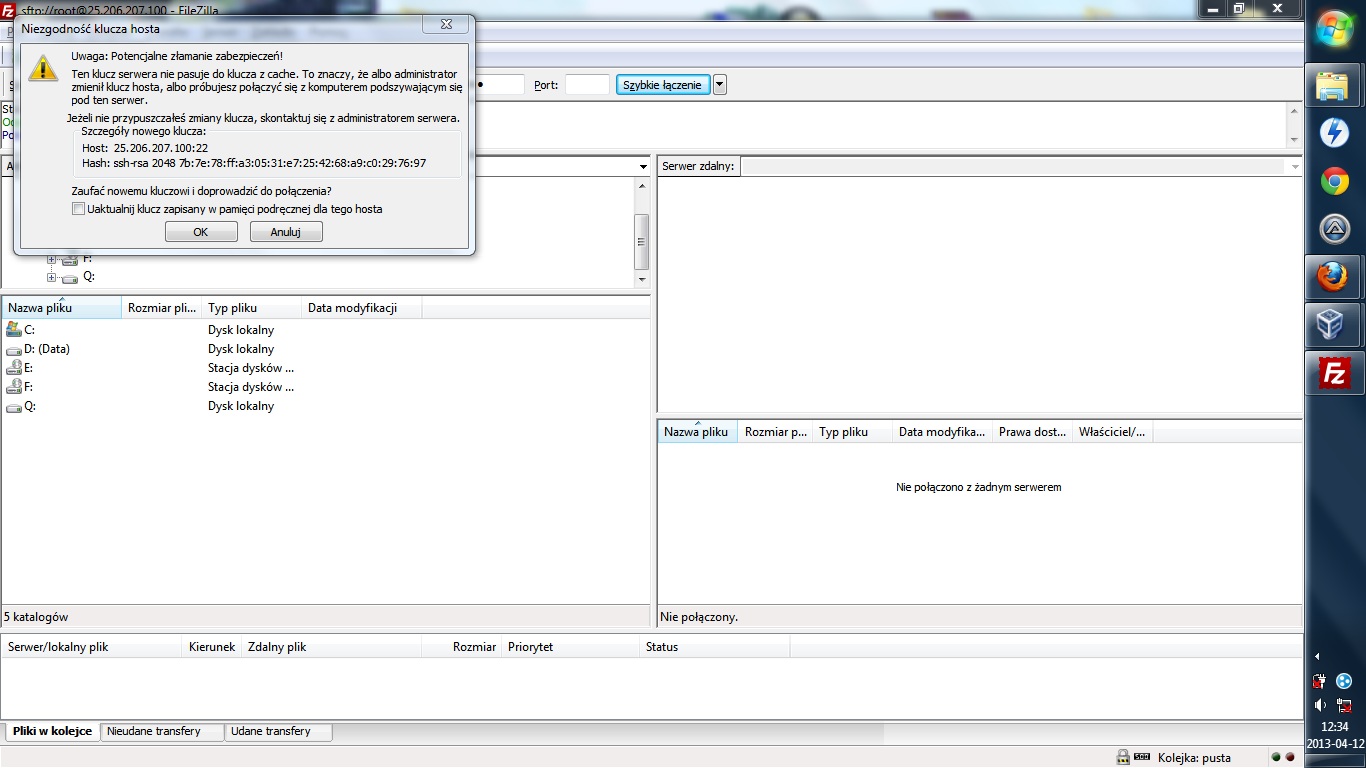
Task: Click the Szybkie łączenie quick connect button
Action: click(x=662, y=85)
